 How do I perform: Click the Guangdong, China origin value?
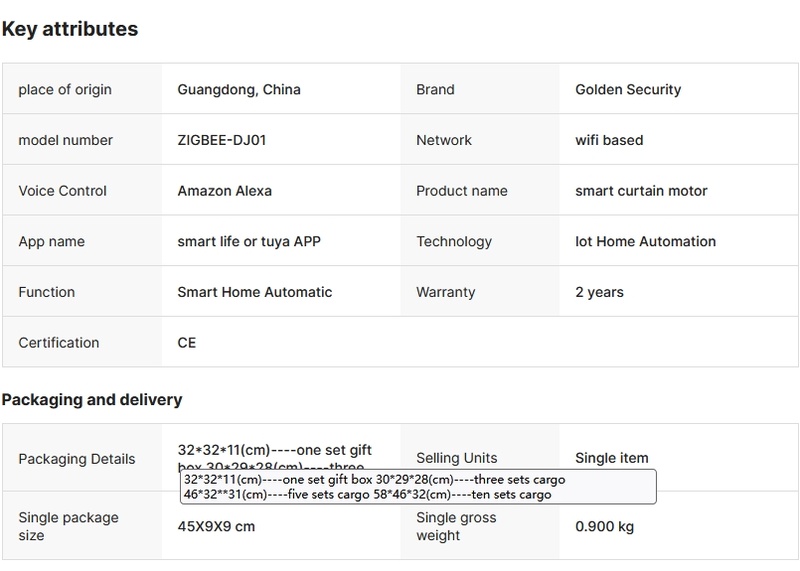click(x=239, y=90)
